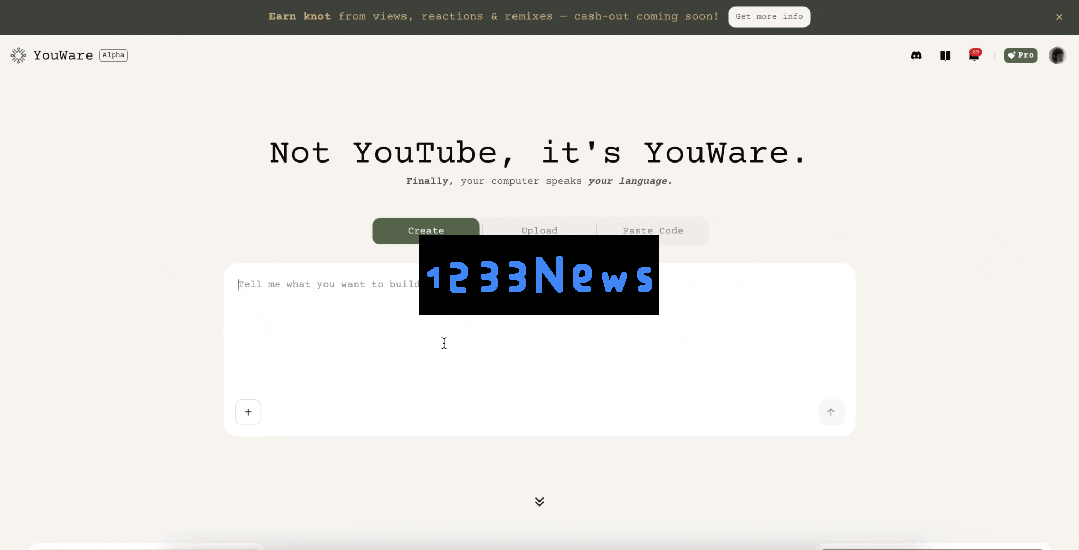
Task: Open the docs book icon
Action: [945, 56]
